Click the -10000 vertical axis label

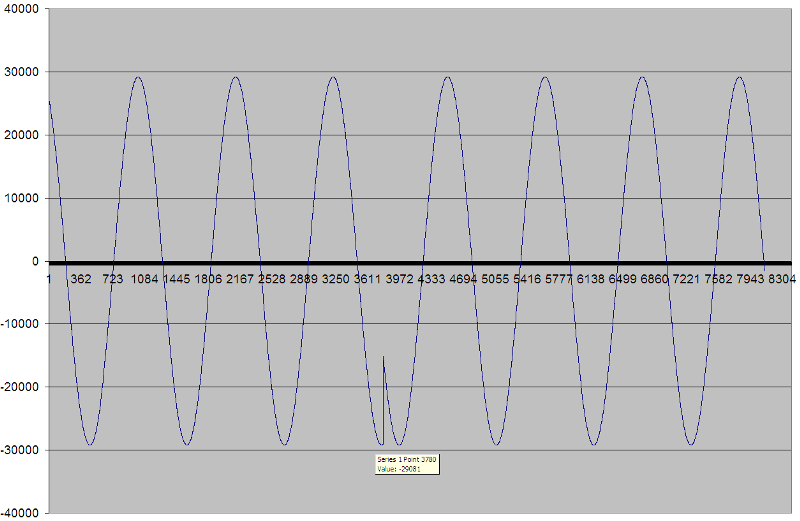[x=20, y=324]
